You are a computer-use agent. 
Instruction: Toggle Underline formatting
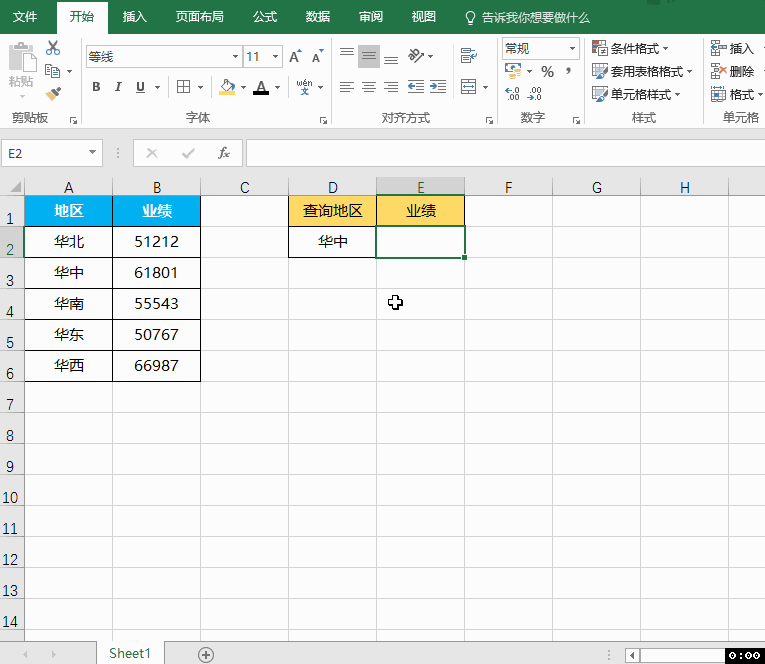point(141,87)
